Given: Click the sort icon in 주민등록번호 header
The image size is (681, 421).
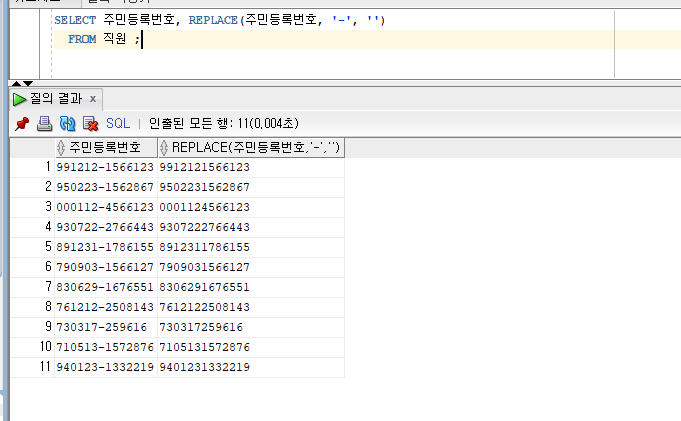Looking at the screenshot, I should pyautogui.click(x=61, y=148).
